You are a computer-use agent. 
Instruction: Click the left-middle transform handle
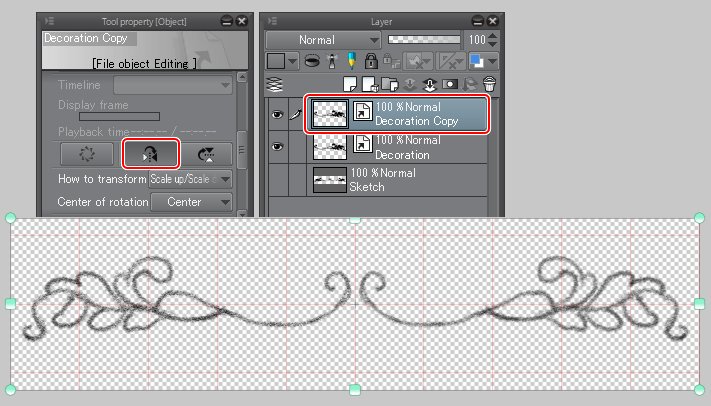(10, 303)
